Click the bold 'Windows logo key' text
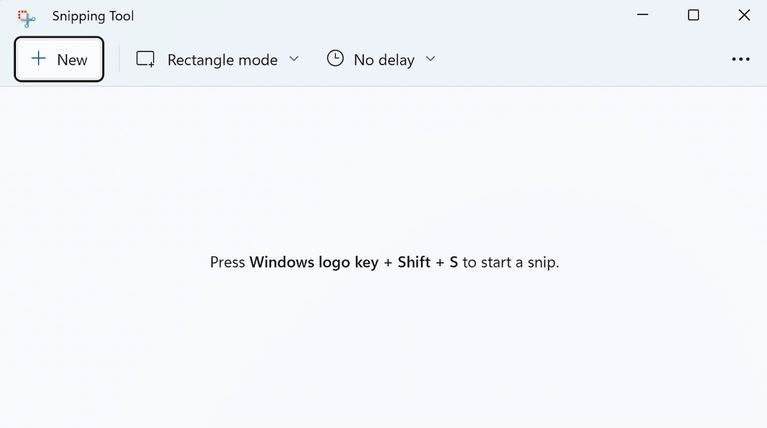Screen dimensions: 767x428 313,262
